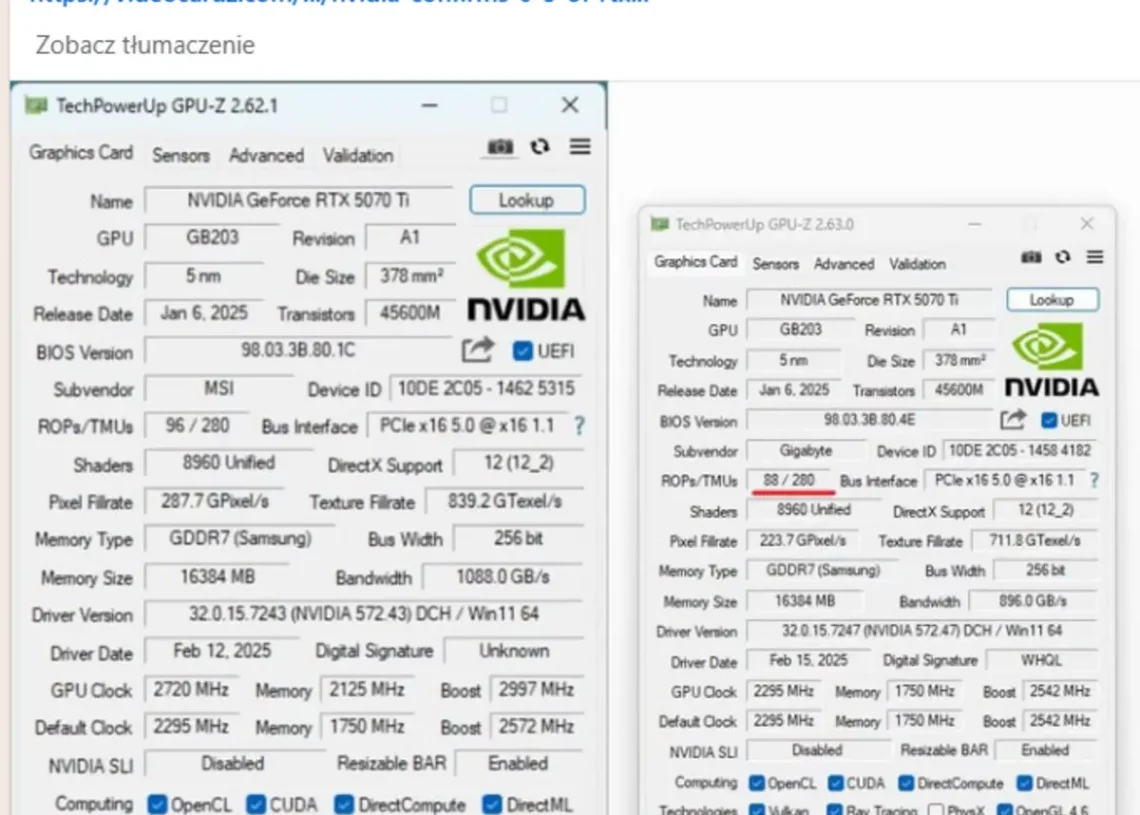
Task: Click the Texture Fillrate '711.8 GTexel/s' value
Action: [x=1035, y=540]
